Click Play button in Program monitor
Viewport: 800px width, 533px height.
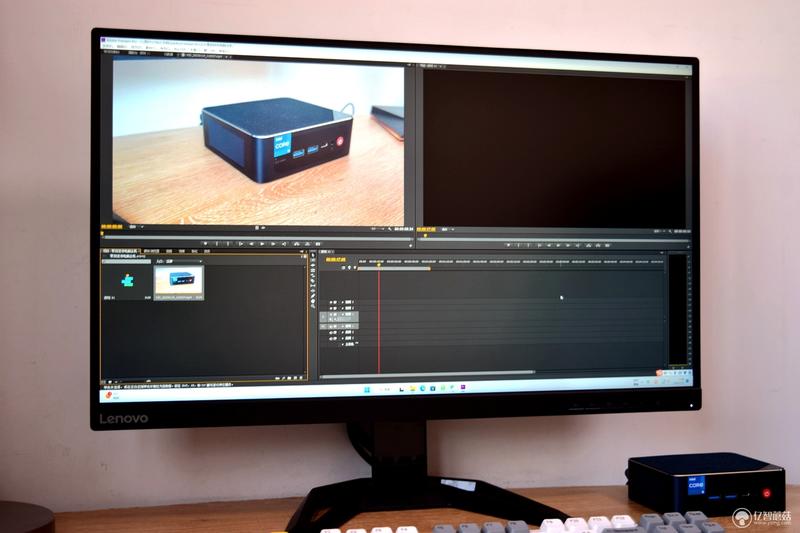[558, 245]
